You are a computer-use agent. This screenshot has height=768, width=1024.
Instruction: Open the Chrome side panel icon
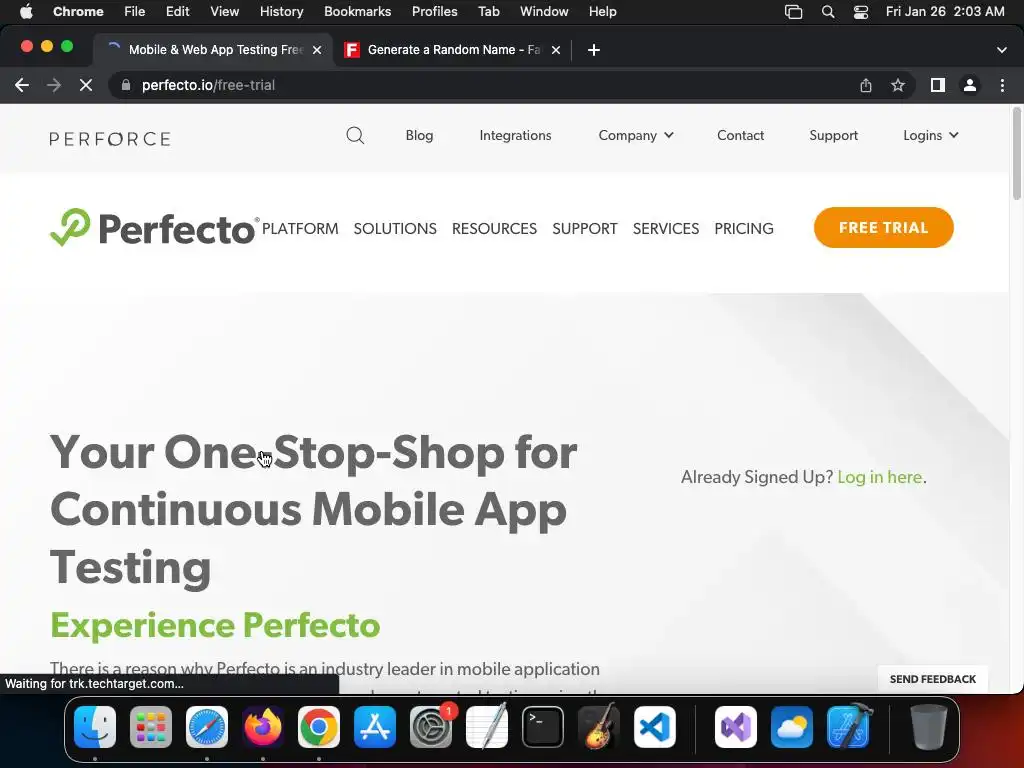pyautogui.click(x=938, y=86)
